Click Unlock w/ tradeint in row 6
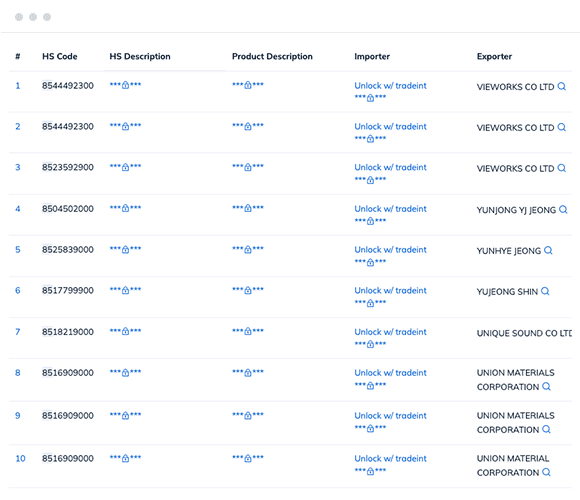Viewport: 580px width, 500px height. (x=390, y=291)
